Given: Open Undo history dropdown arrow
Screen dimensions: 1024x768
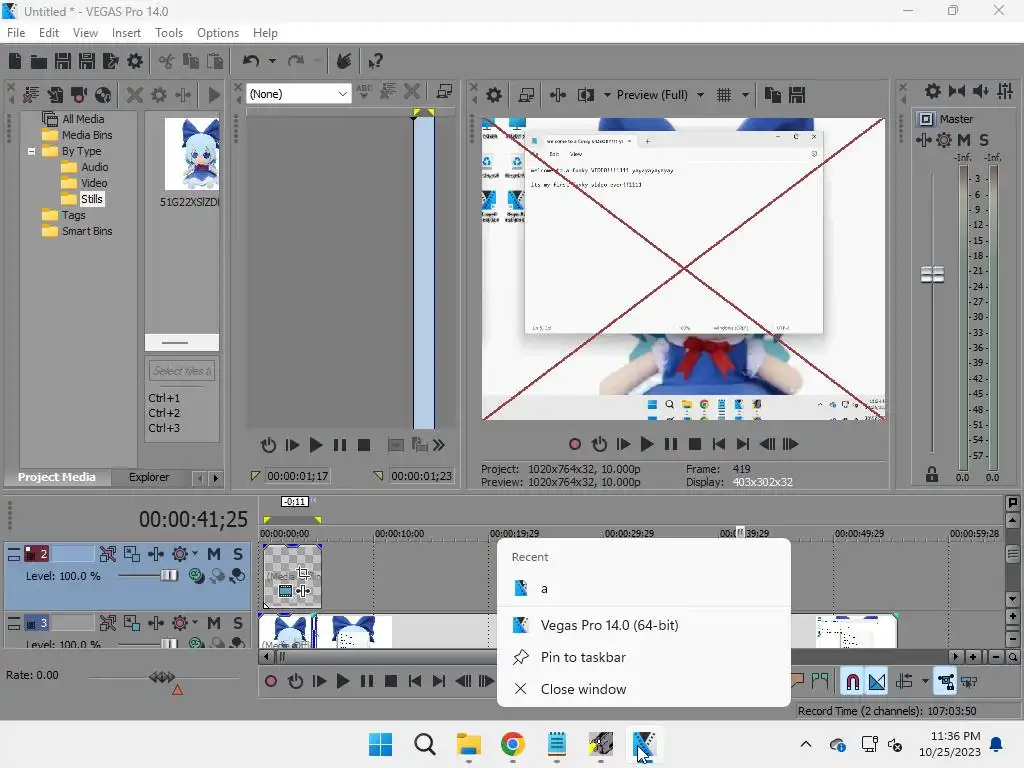Looking at the screenshot, I should tap(272, 61).
